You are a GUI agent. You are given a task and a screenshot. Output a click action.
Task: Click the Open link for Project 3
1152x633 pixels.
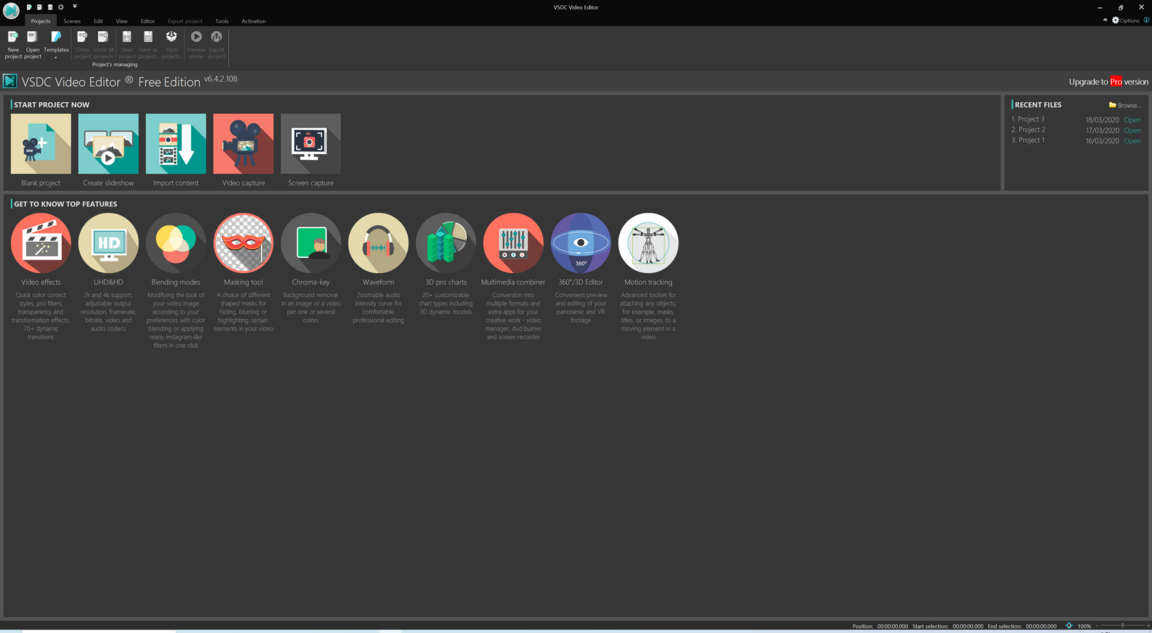(x=1132, y=120)
